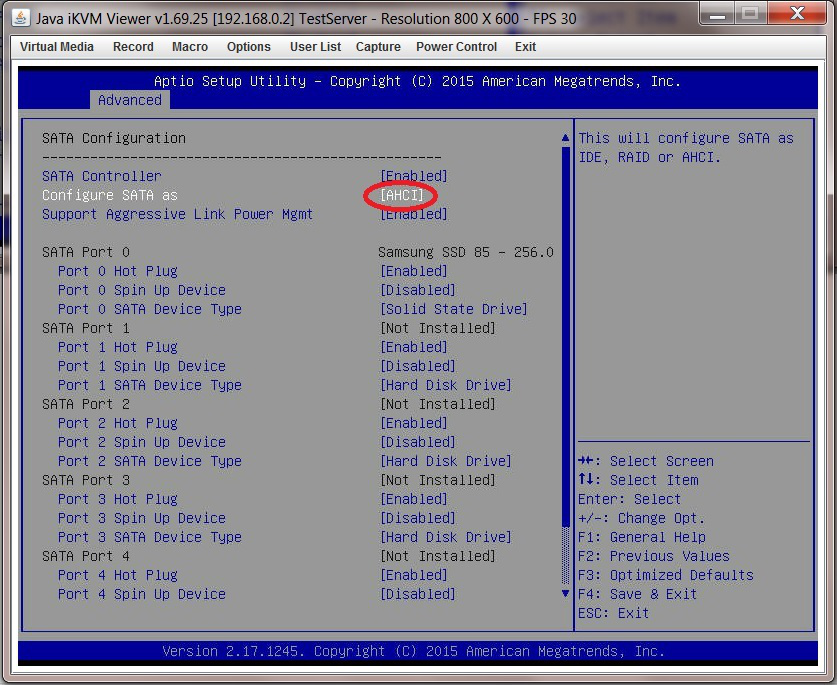The width and height of the screenshot is (837, 685).
Task: Toggle the SATA Controller Enabled value
Action: [414, 176]
